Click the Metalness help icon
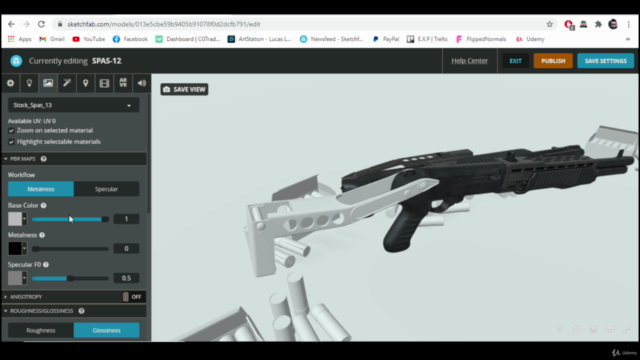The width and height of the screenshot is (640, 360). 42,235
